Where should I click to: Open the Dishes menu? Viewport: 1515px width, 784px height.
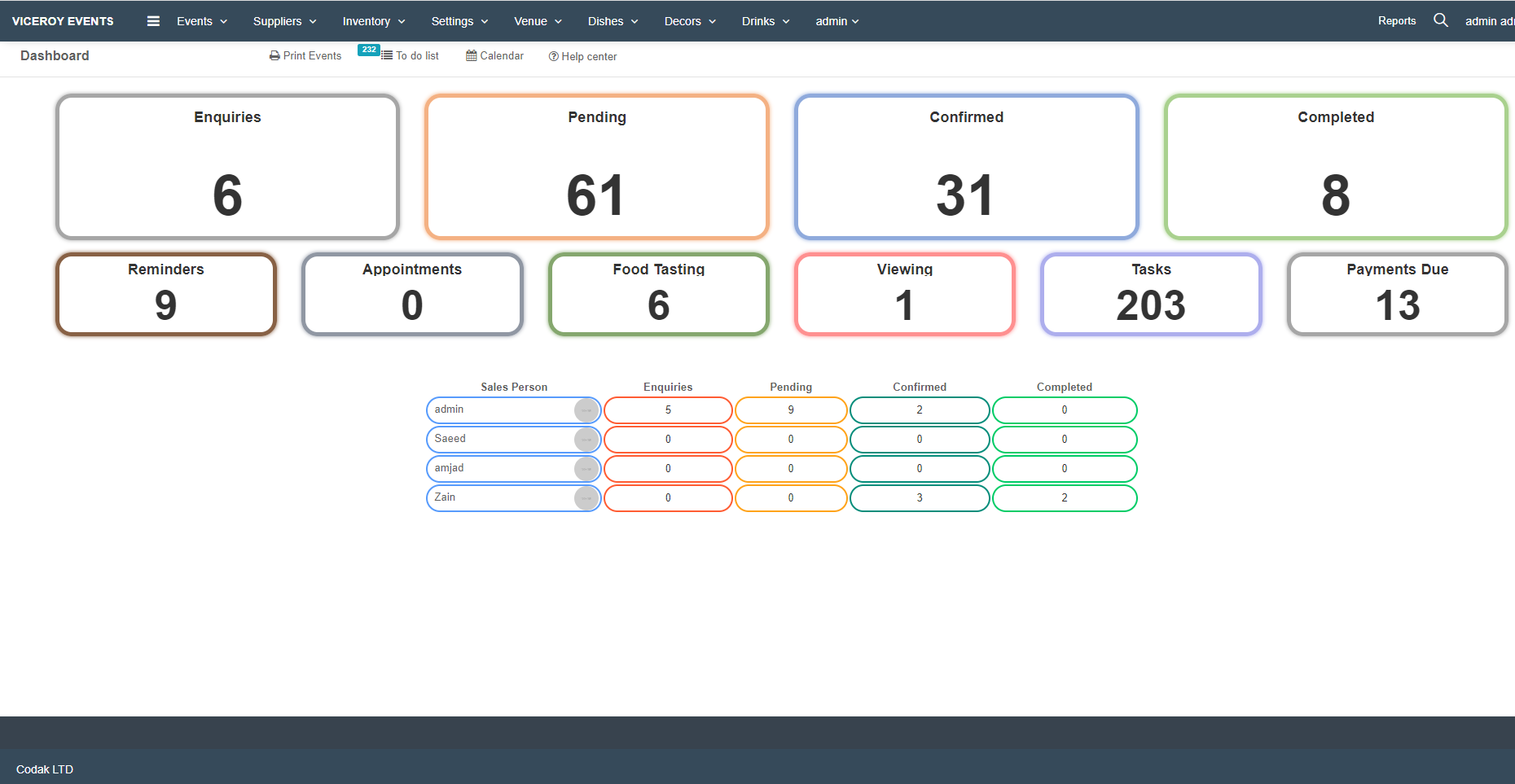612,21
